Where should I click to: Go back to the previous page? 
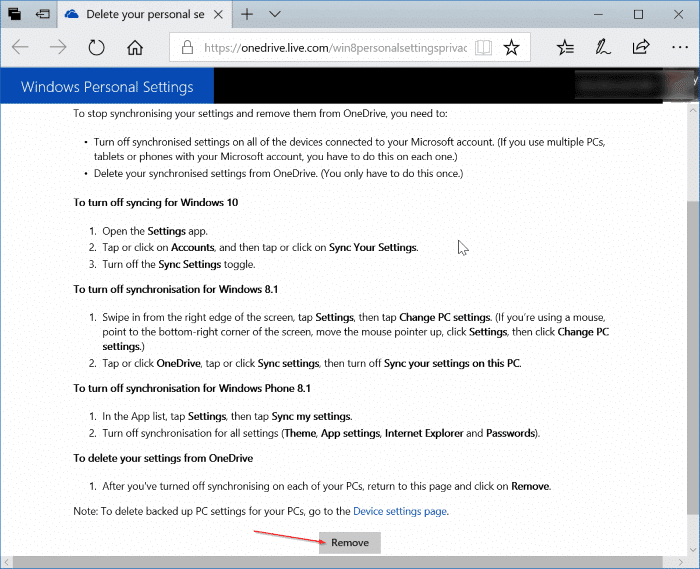21,47
